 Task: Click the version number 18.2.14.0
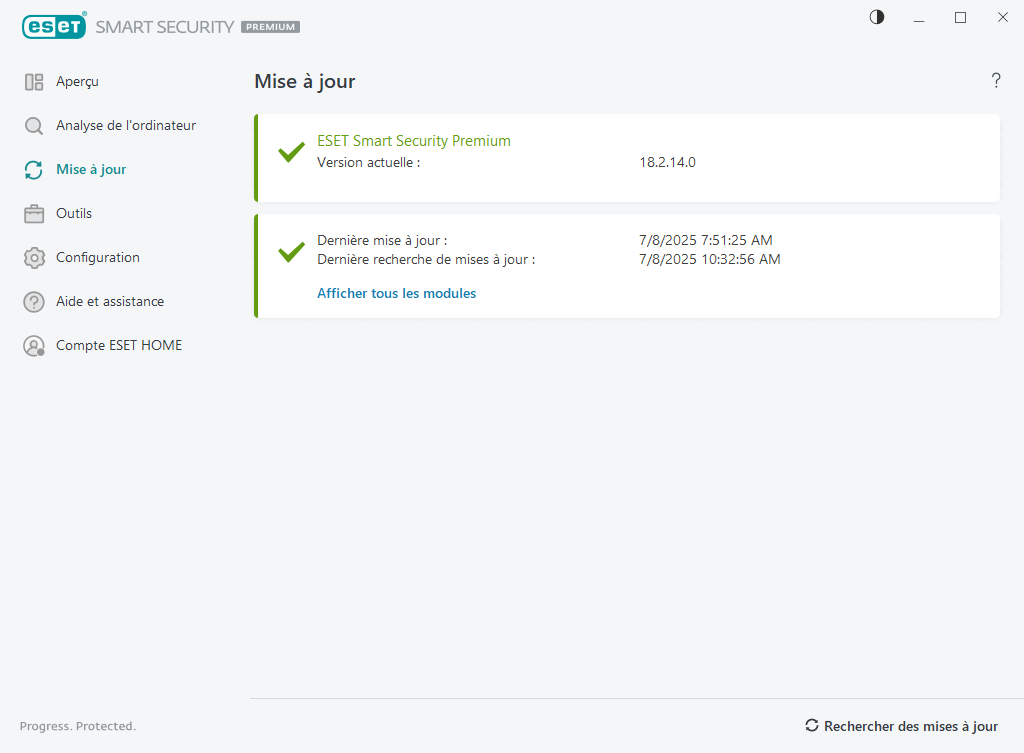[x=667, y=162]
